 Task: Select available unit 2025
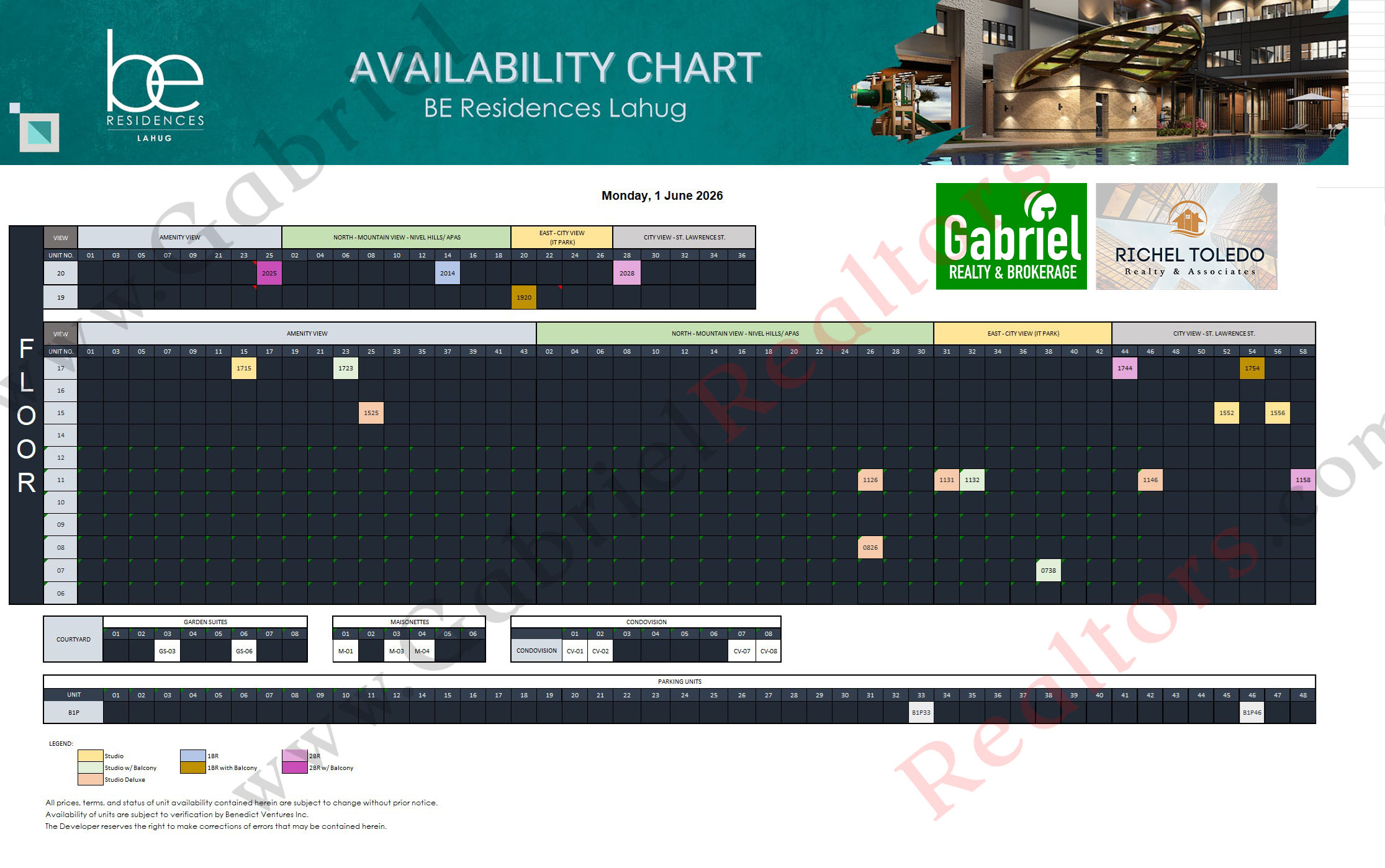269,273
